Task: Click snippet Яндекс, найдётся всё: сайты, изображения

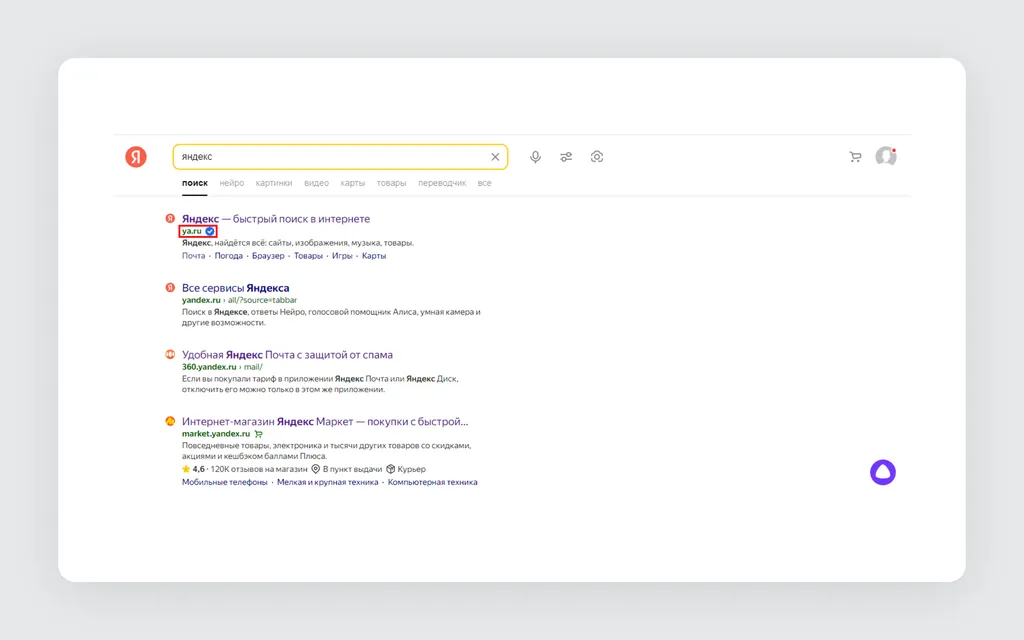Action: point(298,243)
